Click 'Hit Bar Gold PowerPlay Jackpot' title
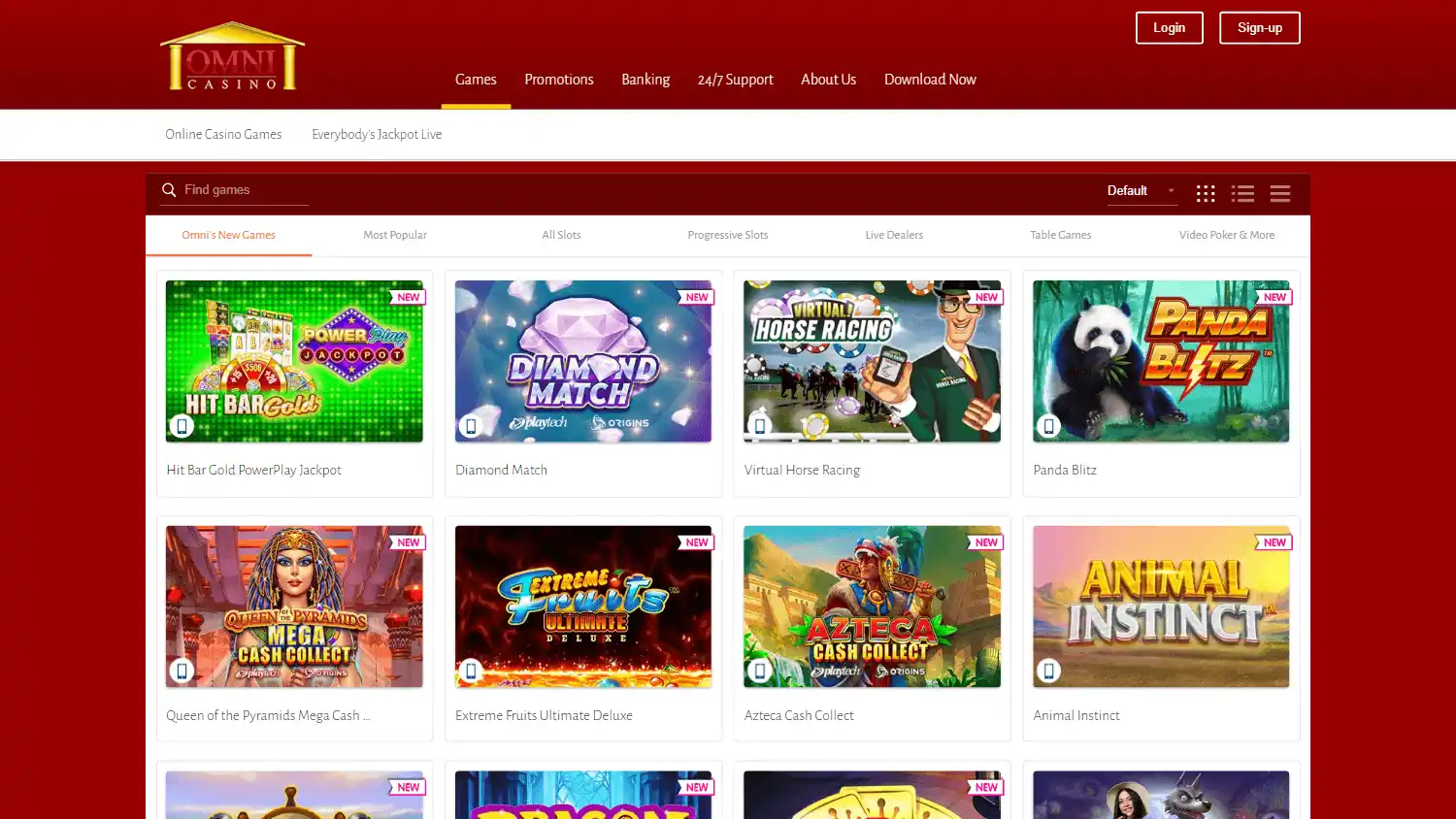 click(253, 470)
